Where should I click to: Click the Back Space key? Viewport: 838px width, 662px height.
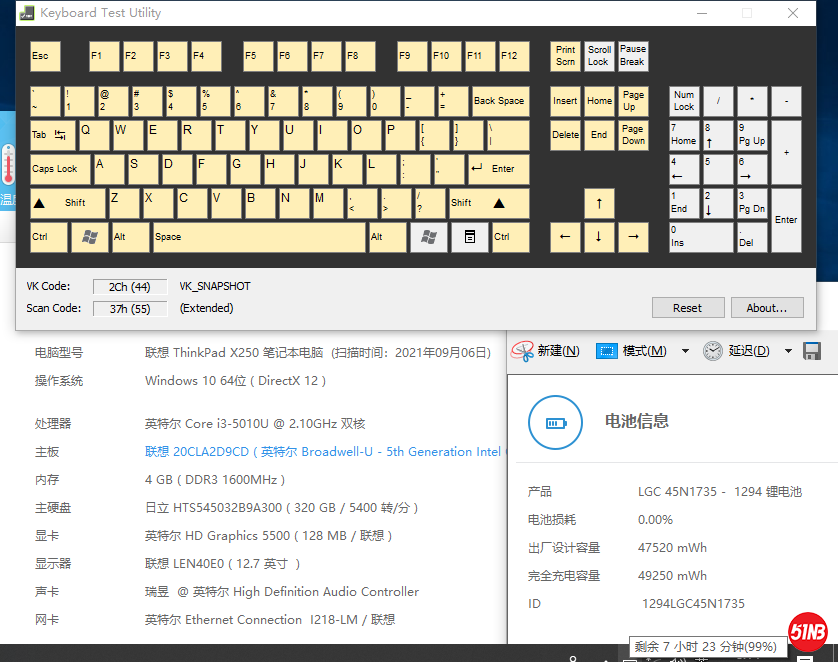pos(501,101)
